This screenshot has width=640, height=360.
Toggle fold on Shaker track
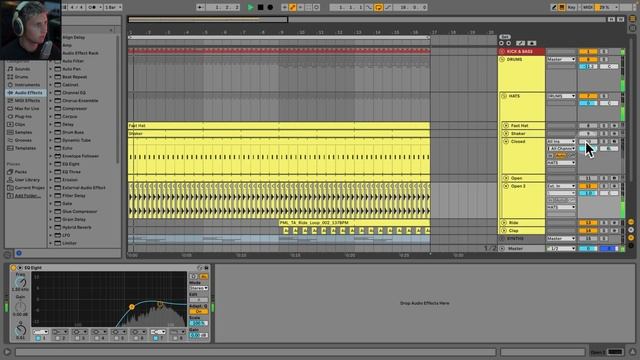coord(506,133)
